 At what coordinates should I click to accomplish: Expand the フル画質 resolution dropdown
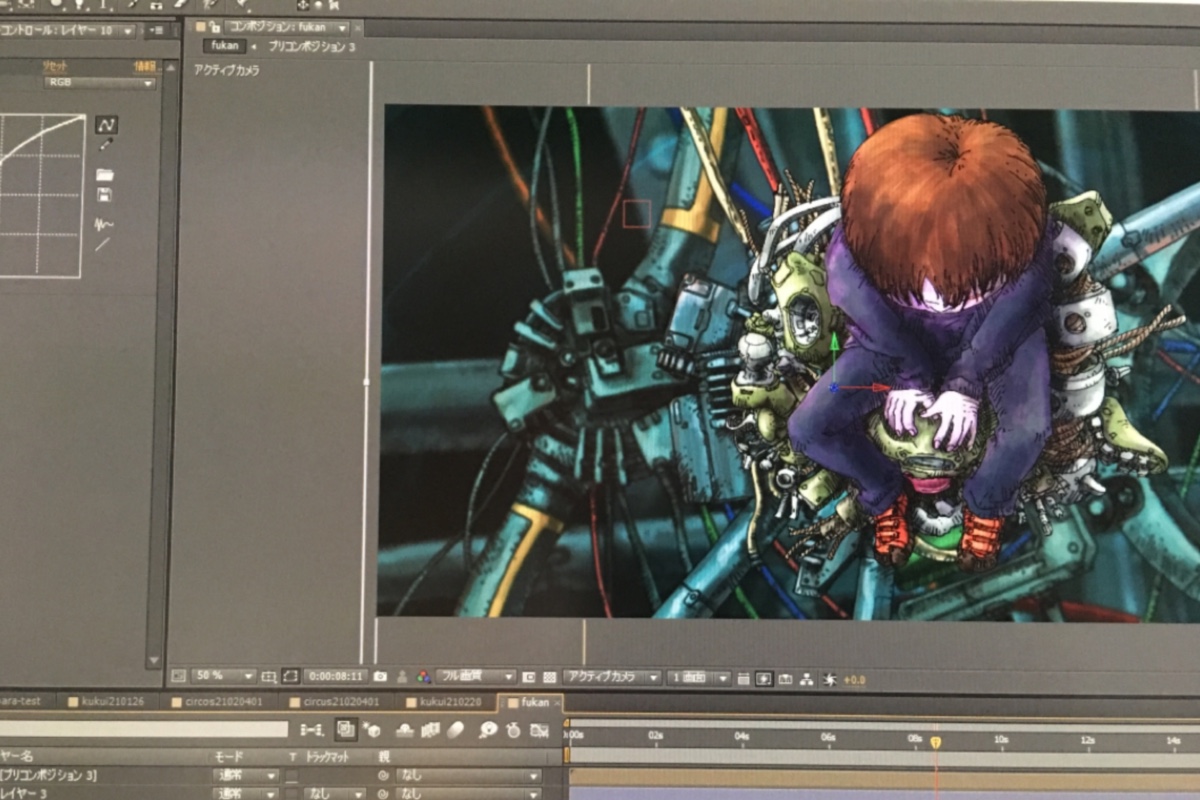pos(477,677)
